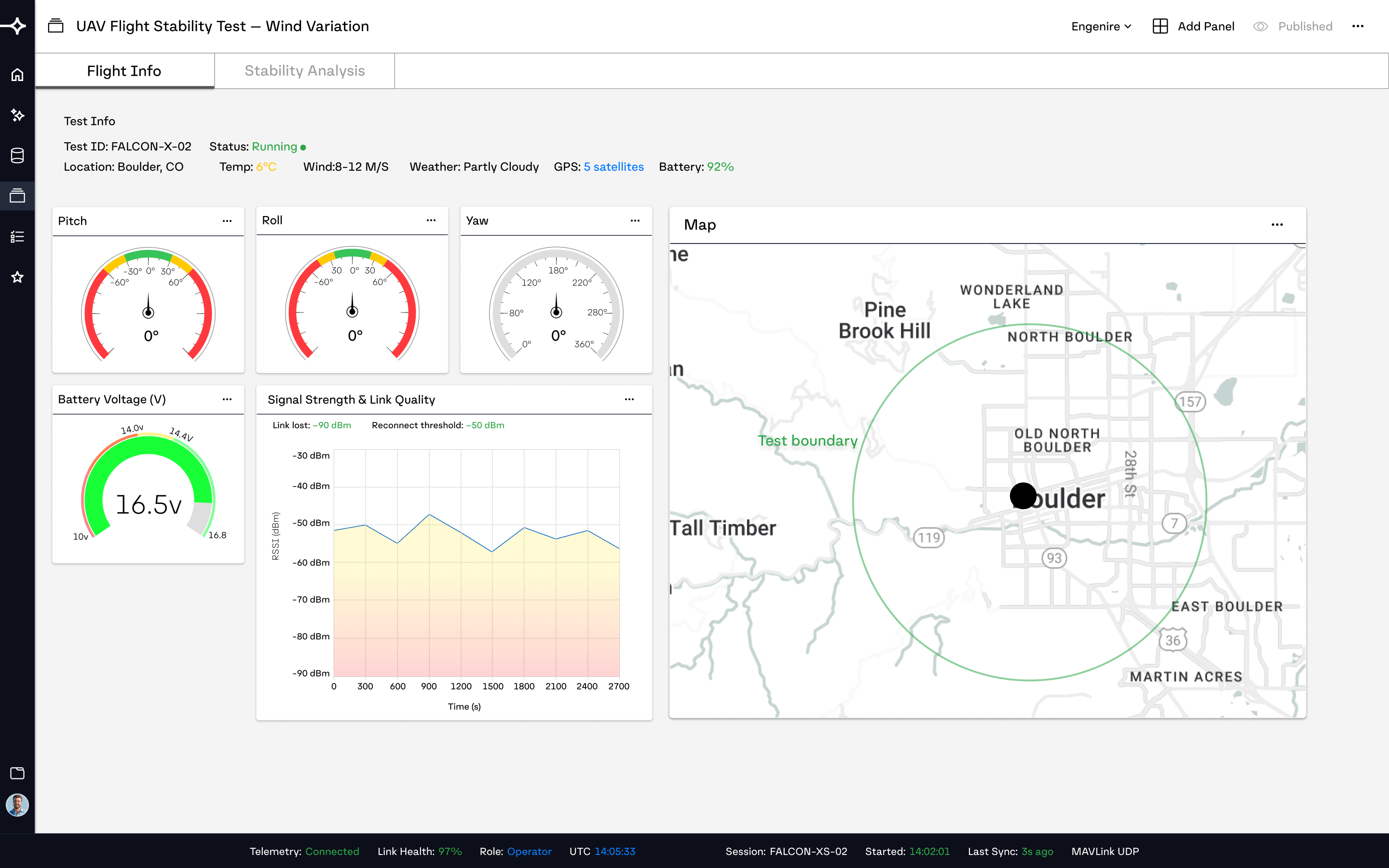The height and width of the screenshot is (868, 1389).
Task: Click the Add Panel grid icon
Action: point(1160,27)
